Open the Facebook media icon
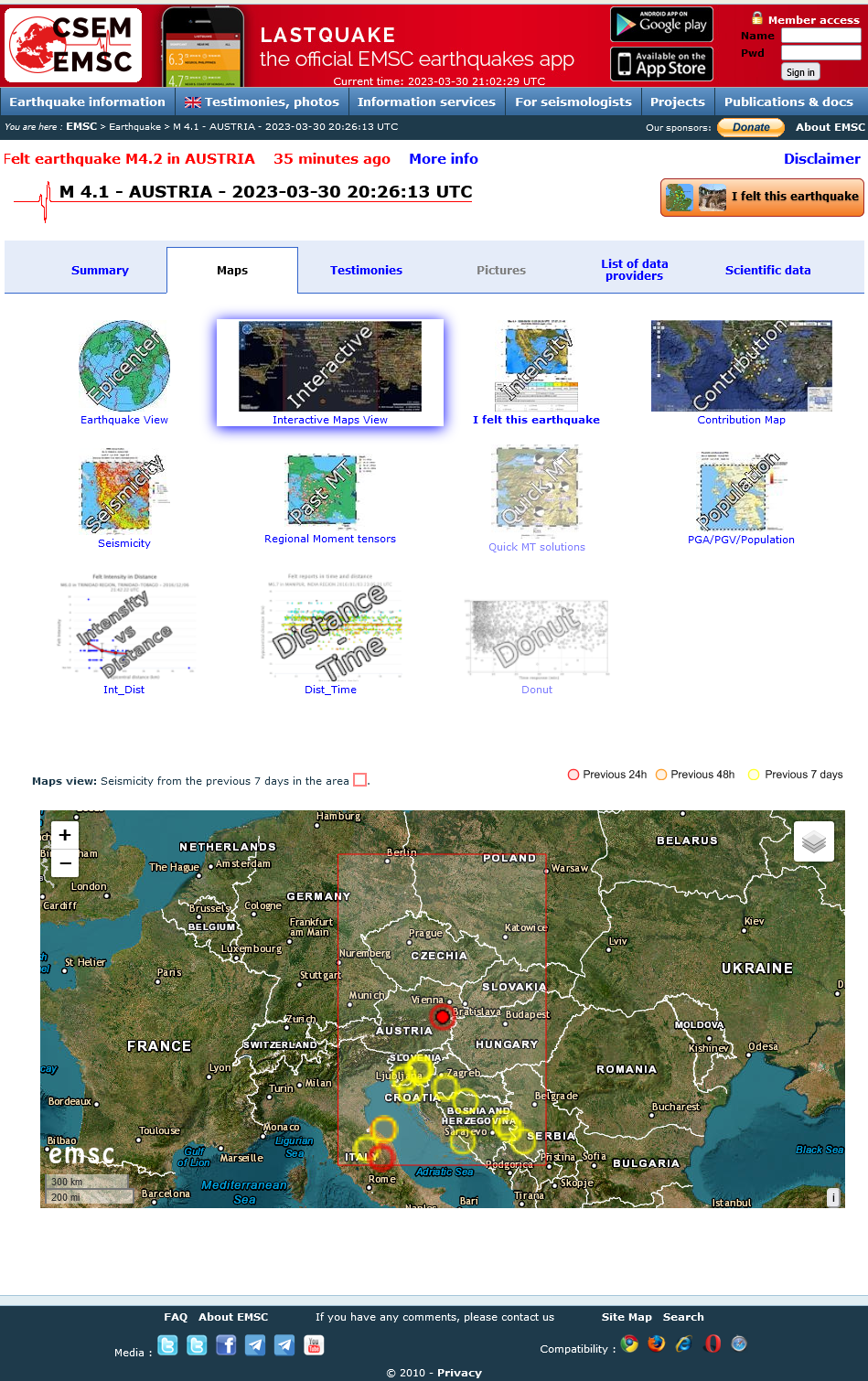Viewport: 868px width, 1381px height. (x=226, y=1344)
